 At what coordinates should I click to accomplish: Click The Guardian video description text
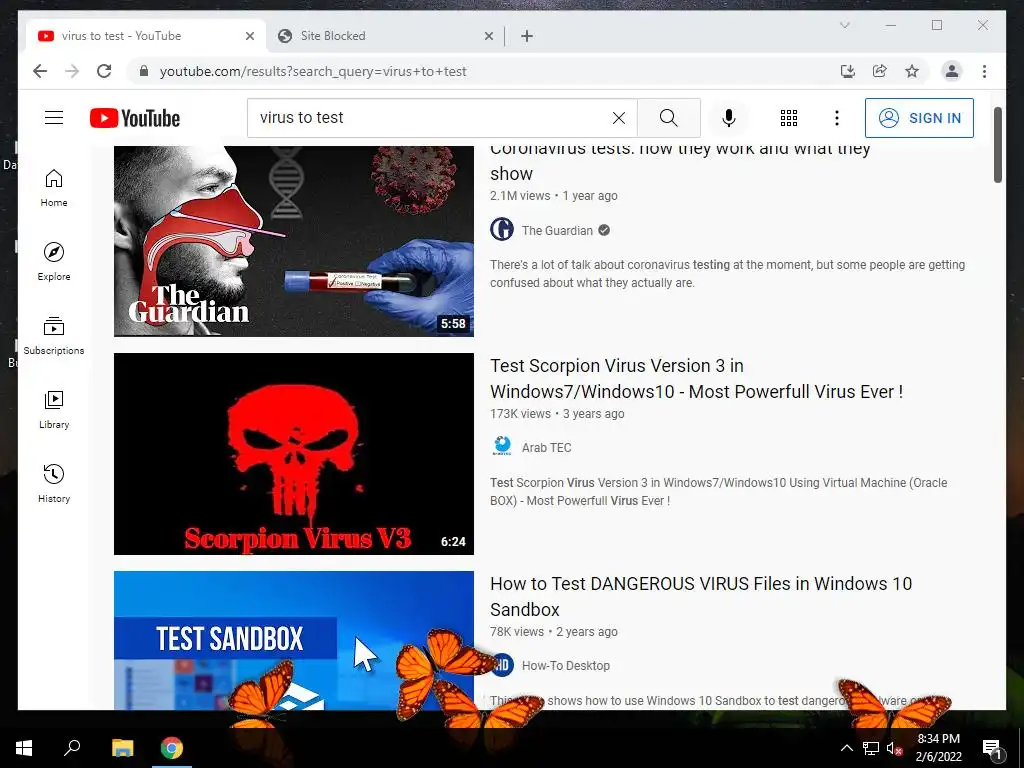tap(728, 274)
